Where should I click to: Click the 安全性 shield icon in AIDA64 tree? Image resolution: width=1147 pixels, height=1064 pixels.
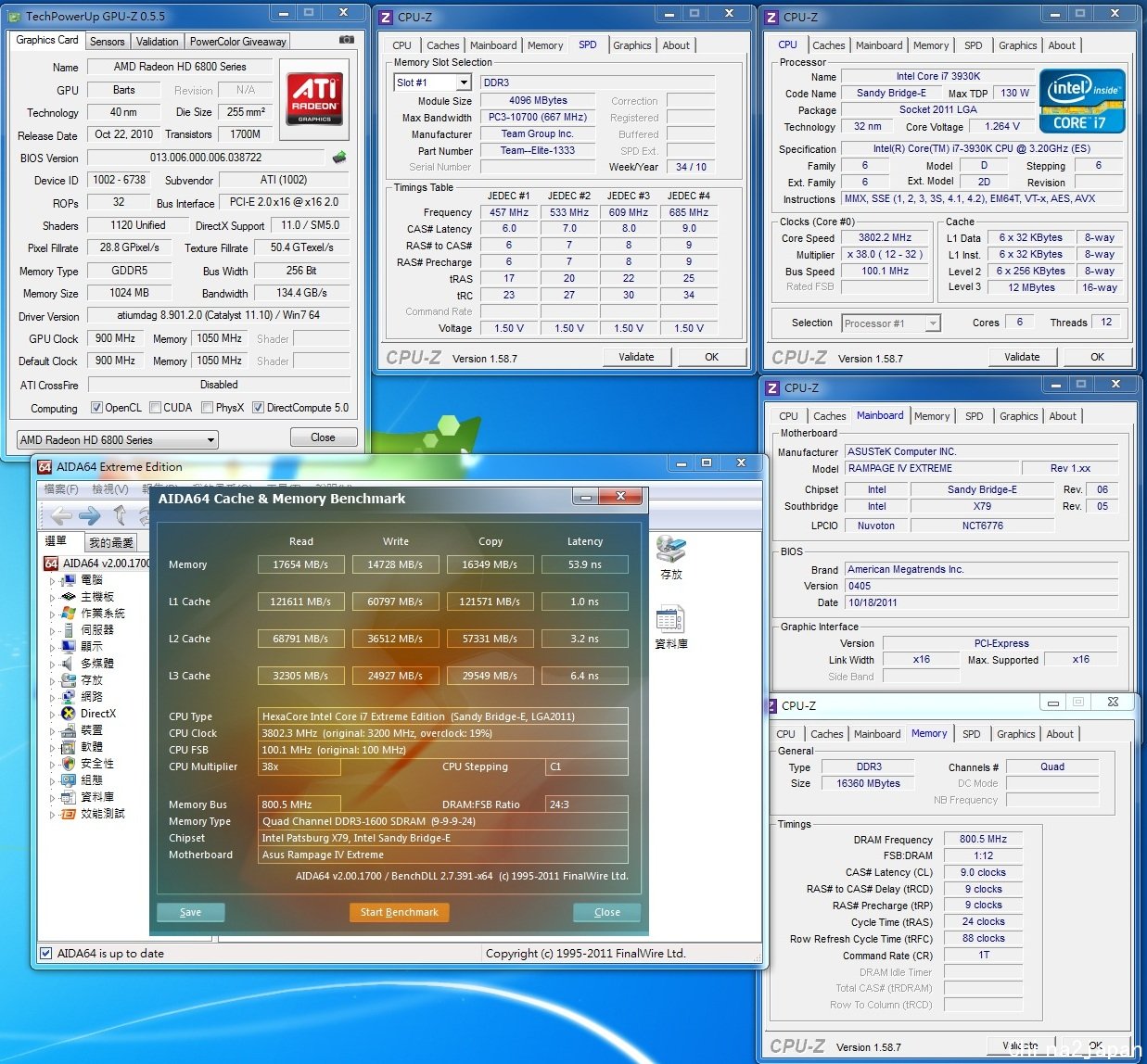[68, 764]
